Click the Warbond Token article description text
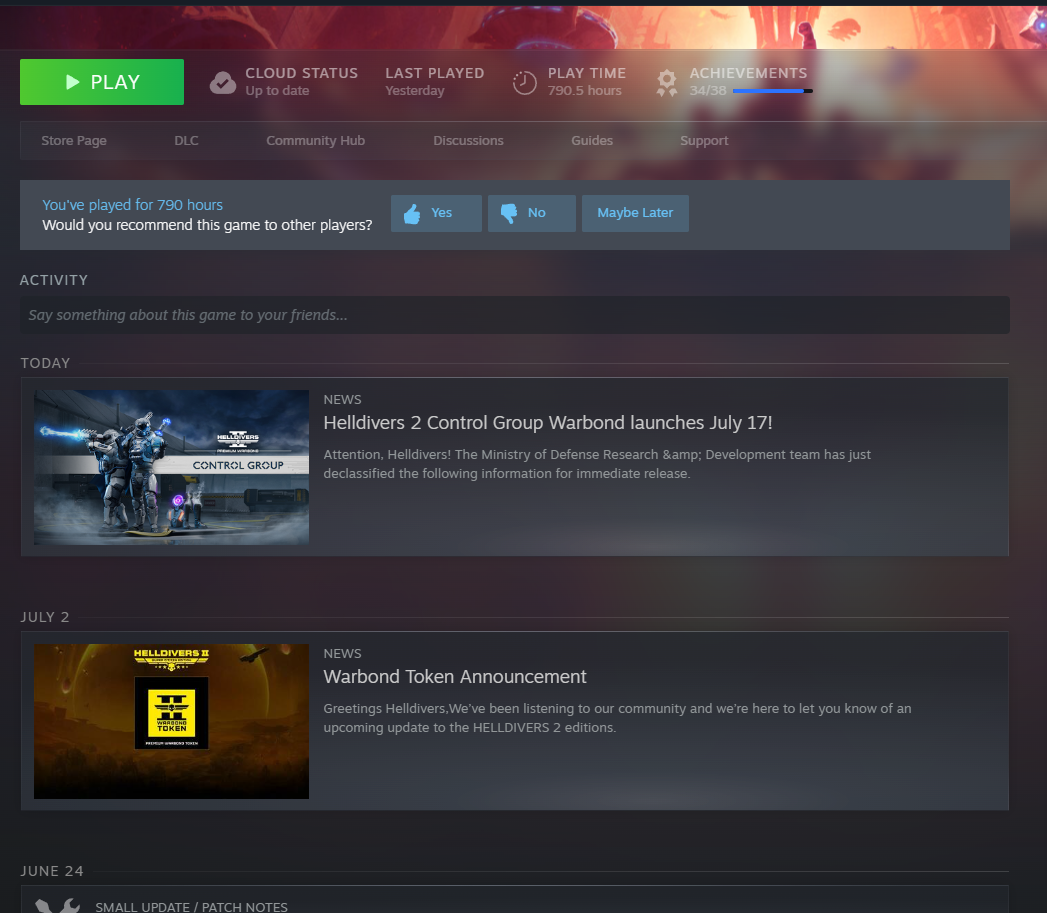The image size is (1047, 913). [617, 718]
